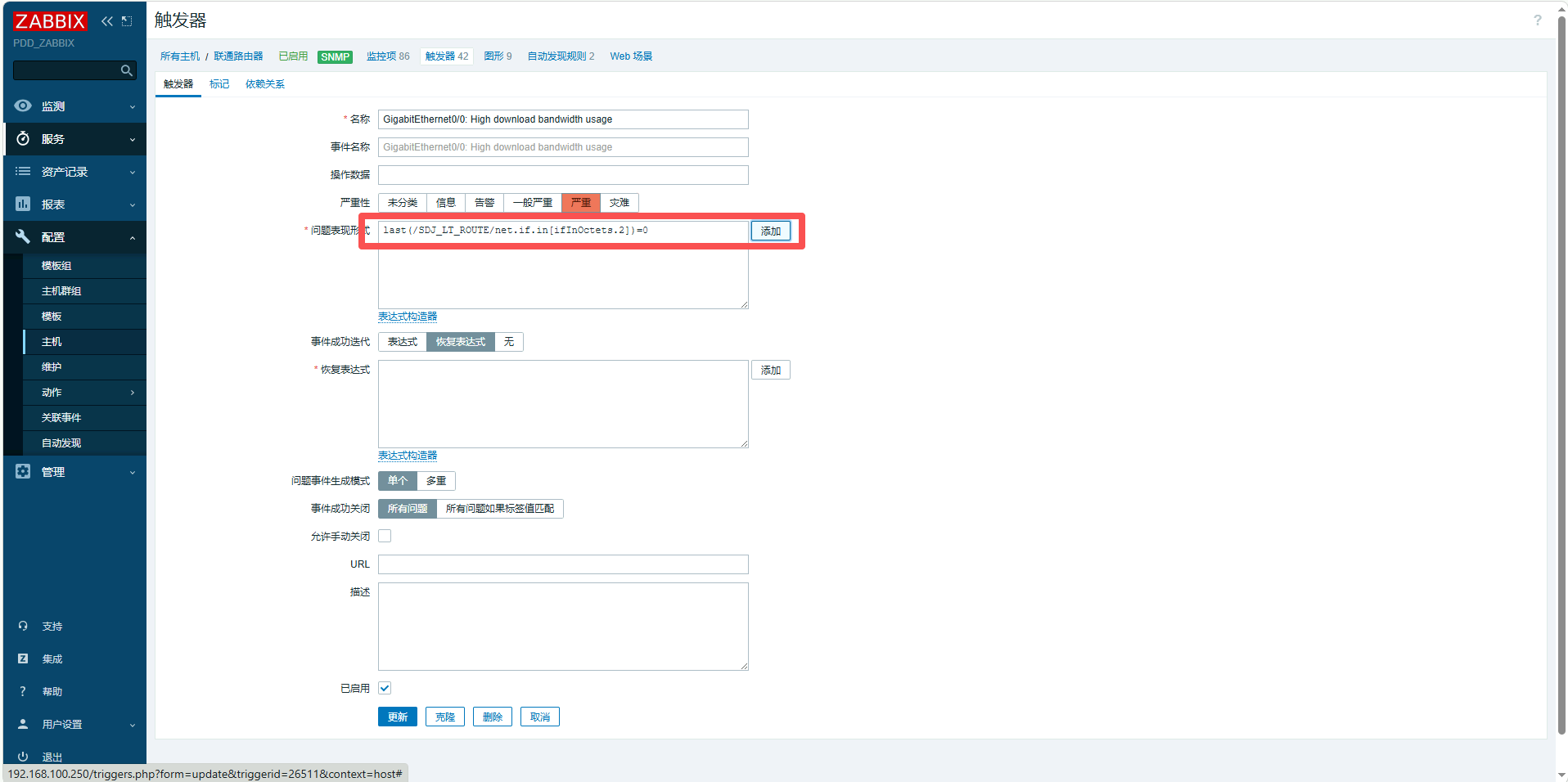
Task: Open the 监测 monitoring eye icon menu
Action: (x=23, y=106)
